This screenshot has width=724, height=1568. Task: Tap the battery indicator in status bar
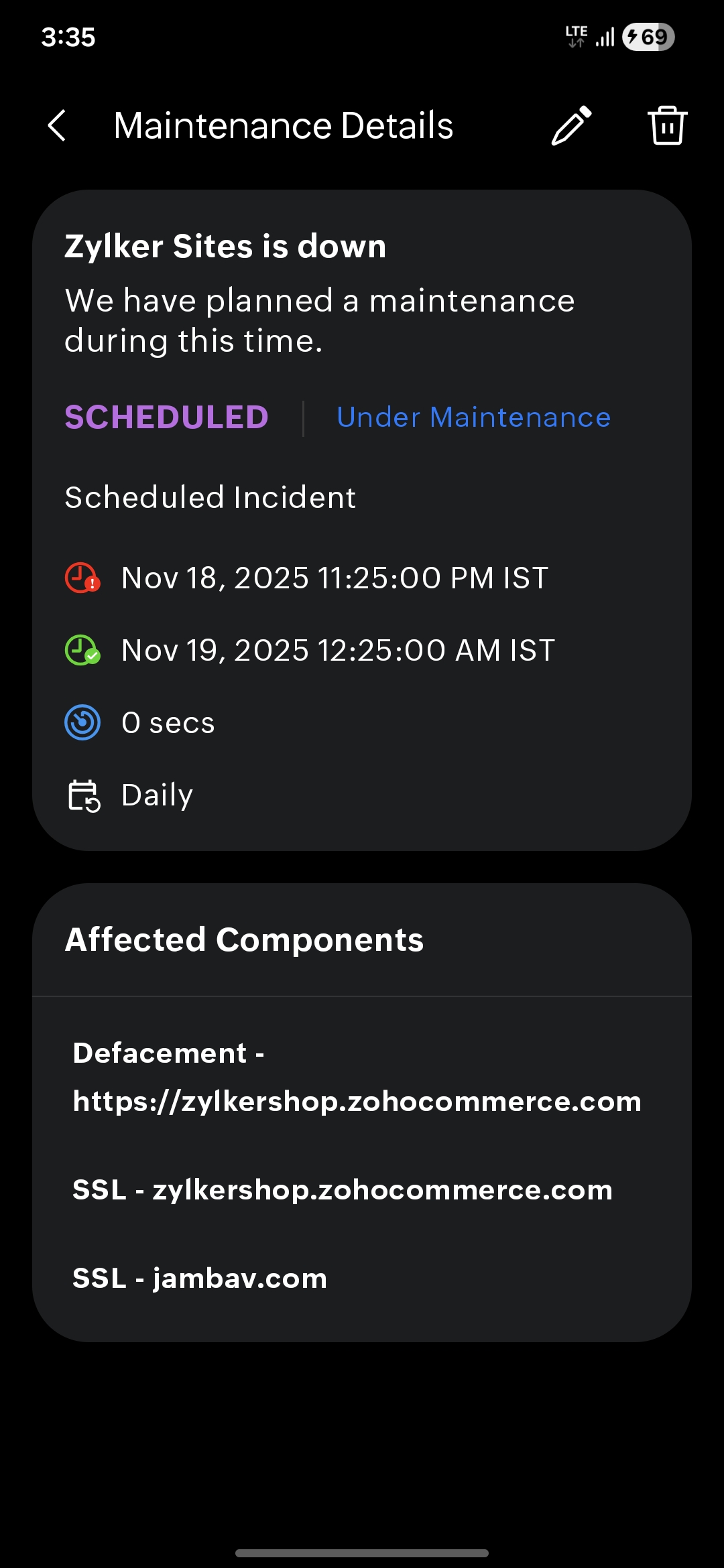coord(648,37)
